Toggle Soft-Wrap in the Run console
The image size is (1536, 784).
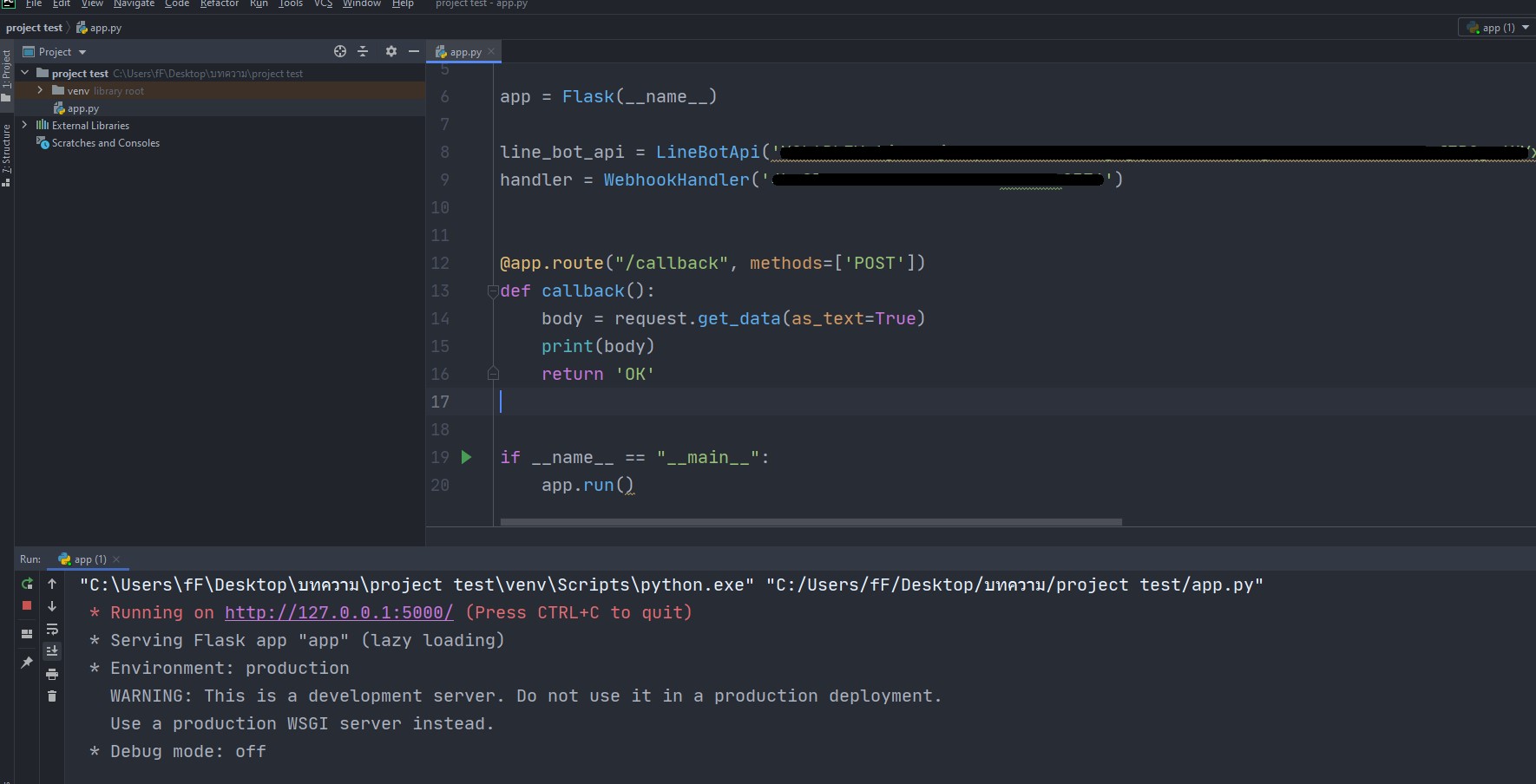click(x=52, y=629)
